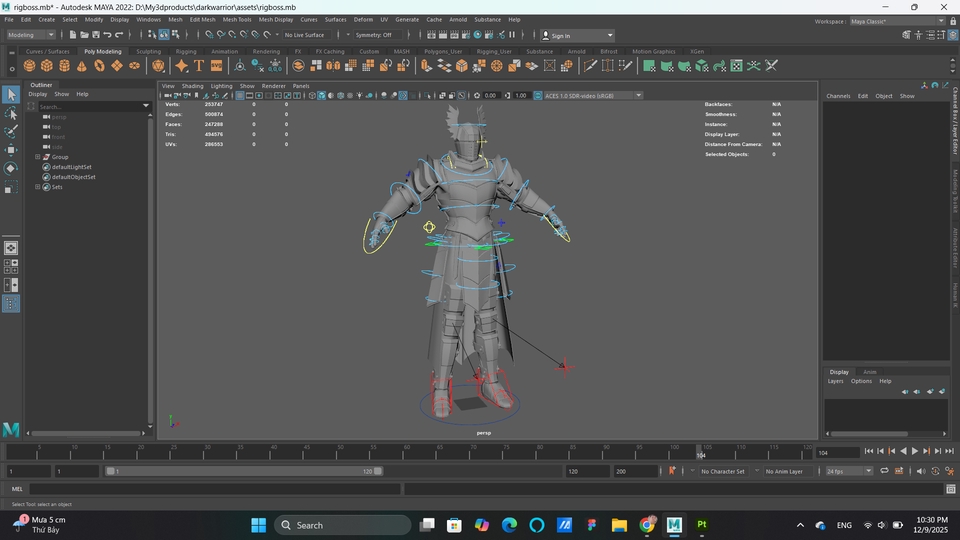Viewport: 960px width, 540px height.
Task: Select the Polygon Sphere shelf icon
Action: point(30,66)
